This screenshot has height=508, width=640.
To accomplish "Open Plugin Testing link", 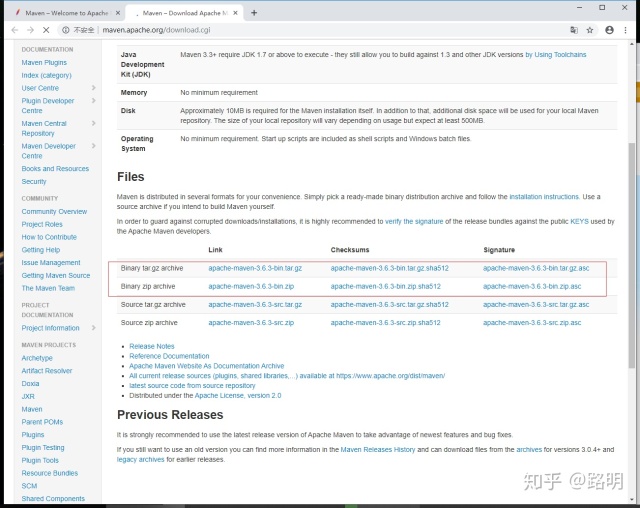I will (43, 448).
